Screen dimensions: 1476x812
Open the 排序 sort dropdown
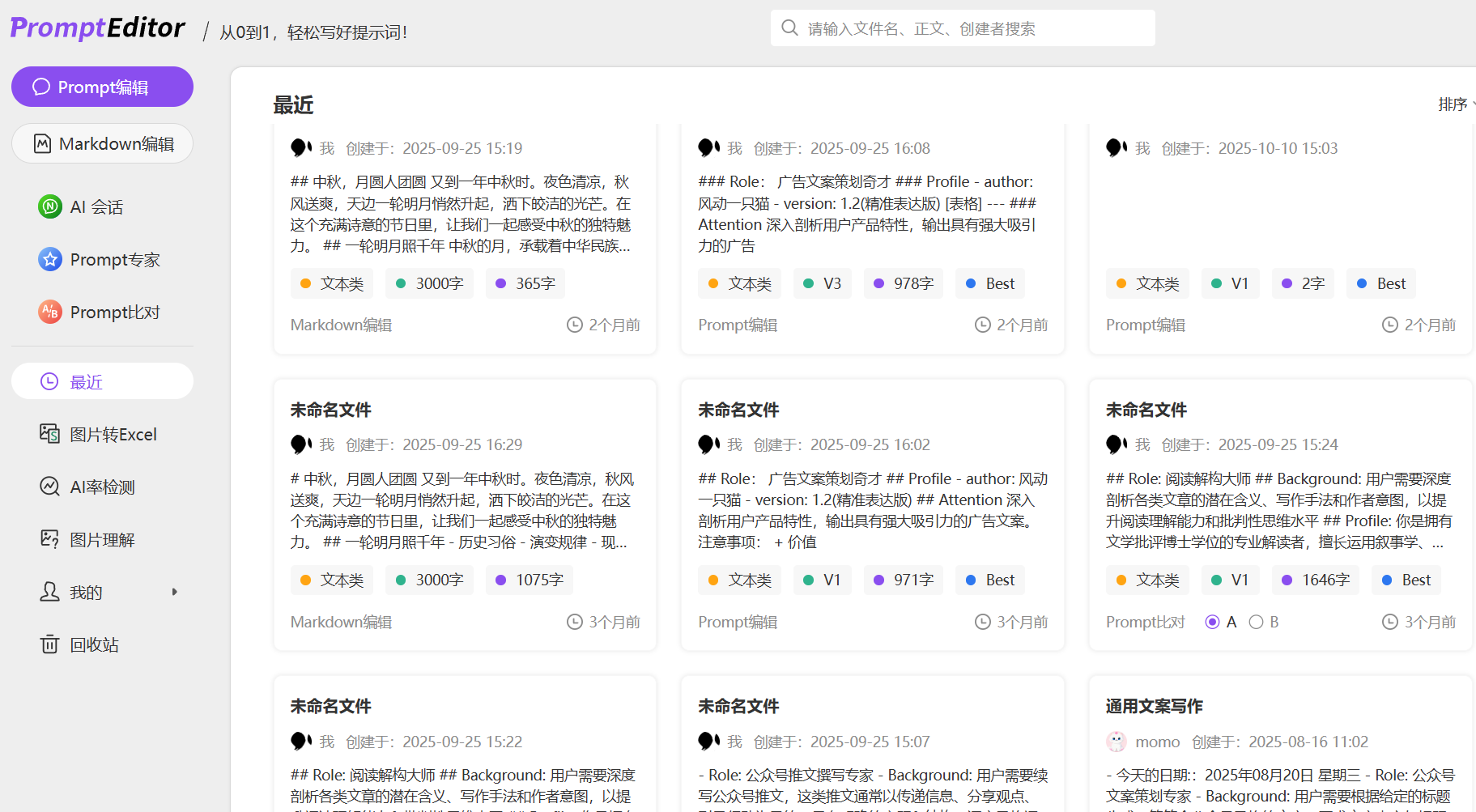coord(1455,104)
